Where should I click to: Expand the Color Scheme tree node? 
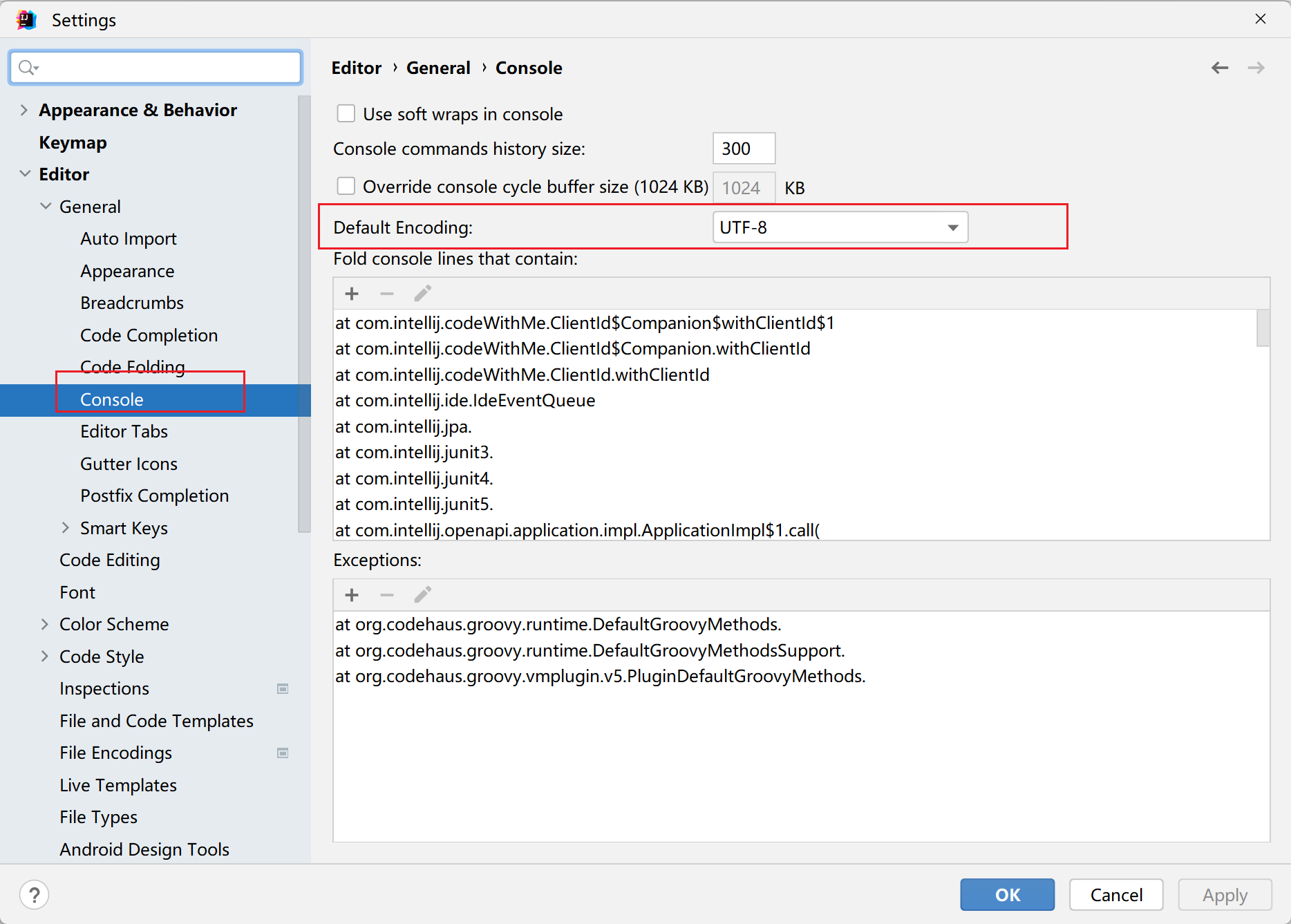pyautogui.click(x=45, y=625)
